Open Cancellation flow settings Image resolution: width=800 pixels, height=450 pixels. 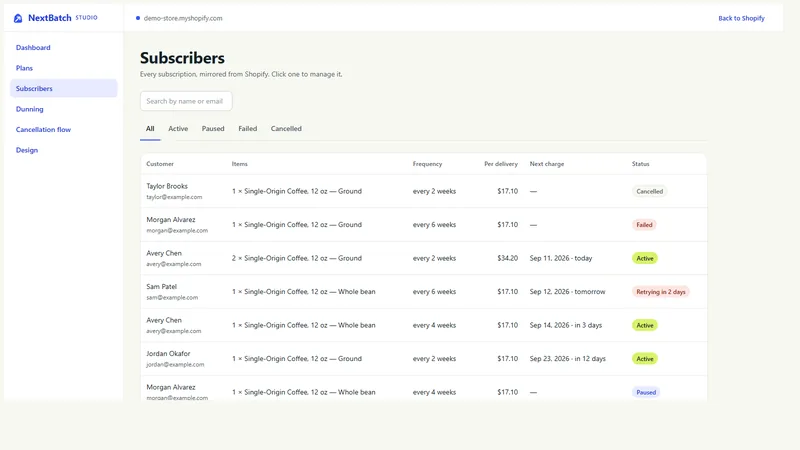point(43,130)
